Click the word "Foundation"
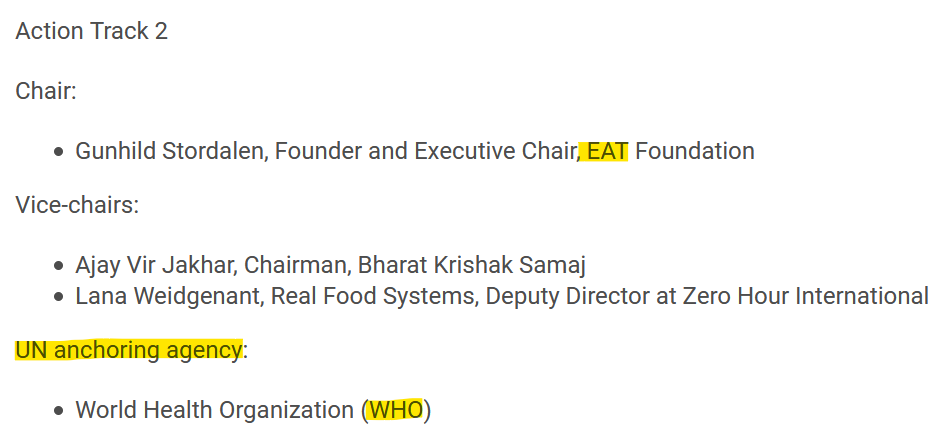 click(695, 152)
